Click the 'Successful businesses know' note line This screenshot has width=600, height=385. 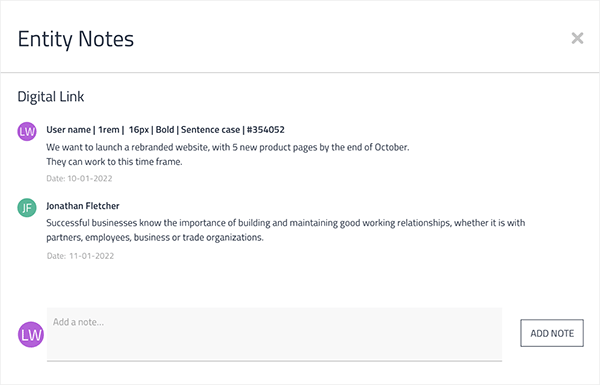pyautogui.click(x=285, y=223)
